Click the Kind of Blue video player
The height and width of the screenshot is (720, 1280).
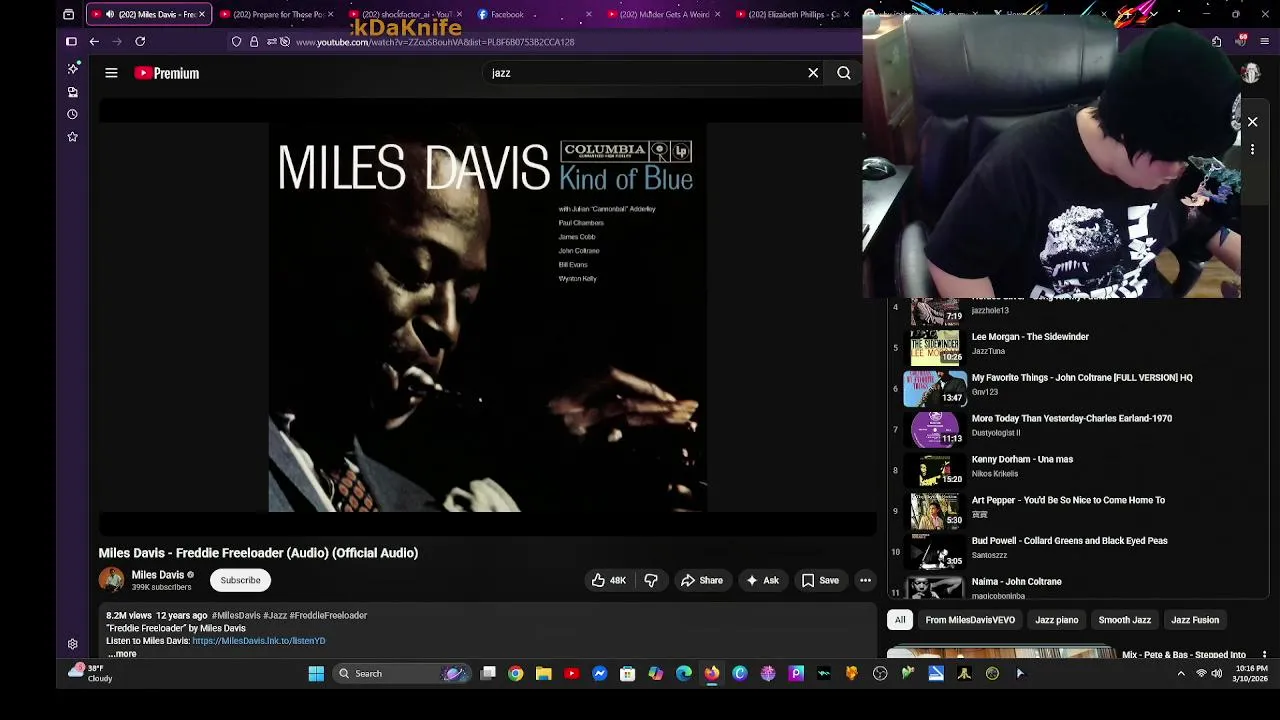pyautogui.click(x=487, y=317)
